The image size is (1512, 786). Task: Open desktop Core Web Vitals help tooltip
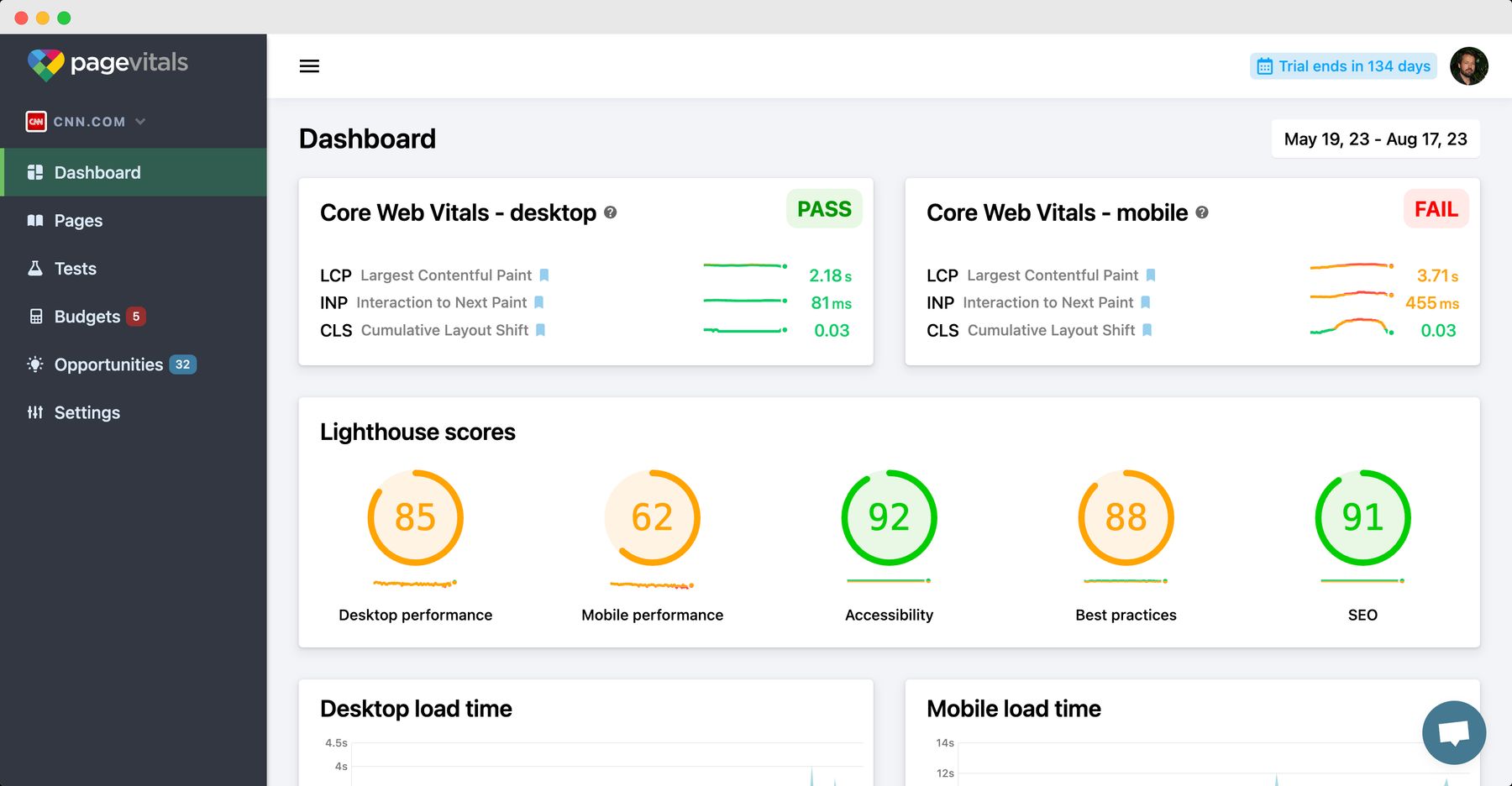click(611, 213)
